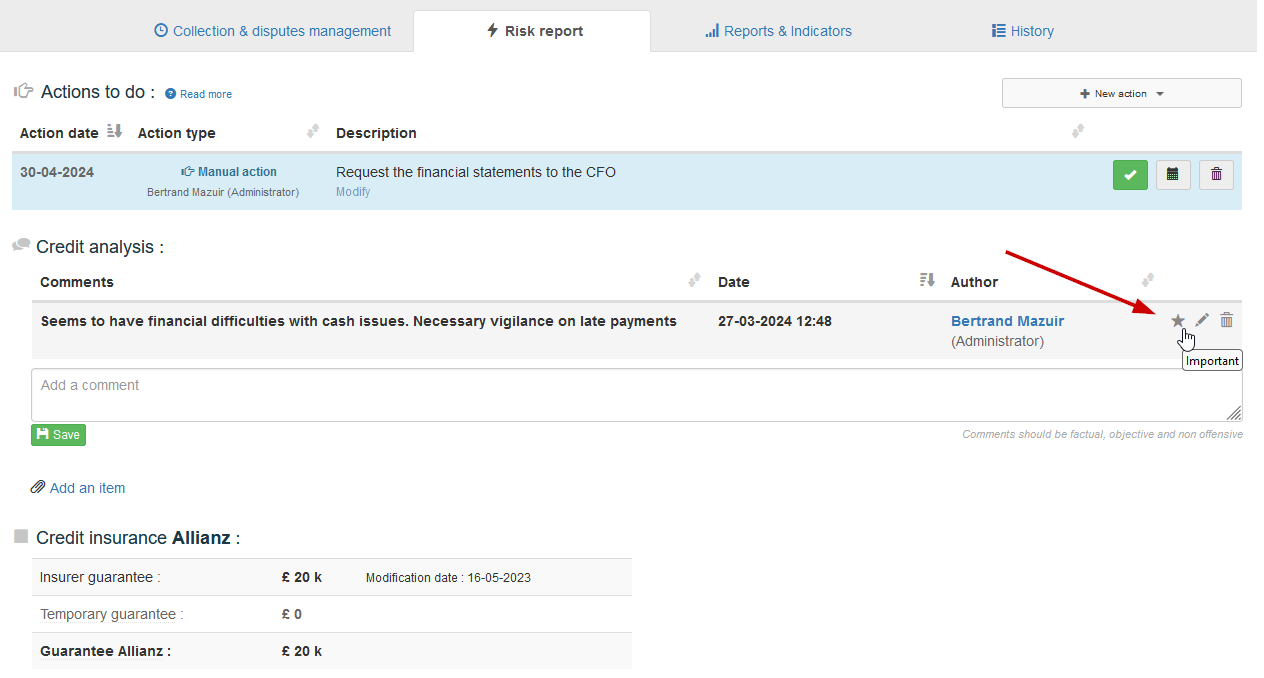The width and height of the screenshot is (1264, 678).
Task: Sort comments by the Author column icon
Action: tap(1148, 280)
